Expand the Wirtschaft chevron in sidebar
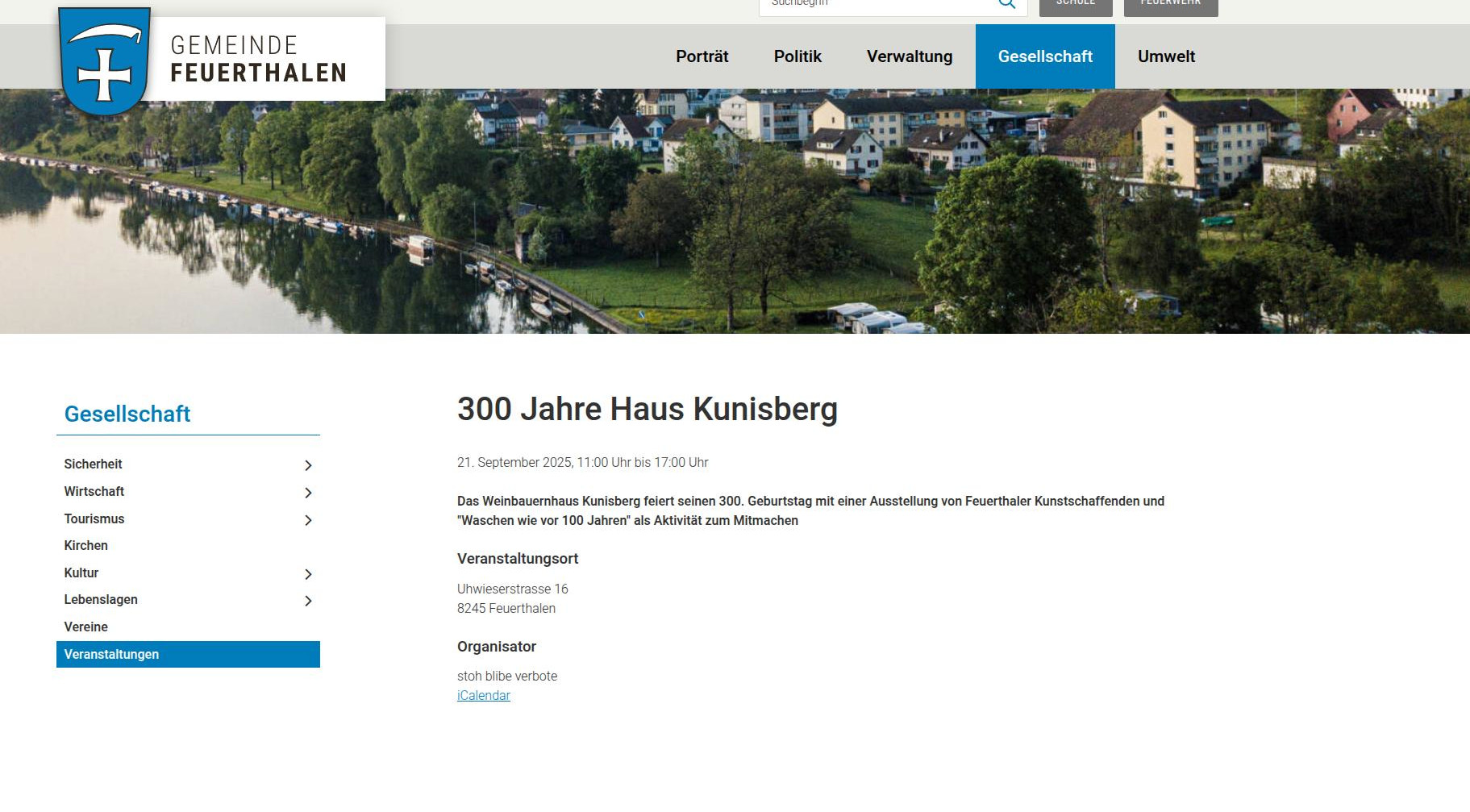Screen dimensions: 1470x812 308,493
